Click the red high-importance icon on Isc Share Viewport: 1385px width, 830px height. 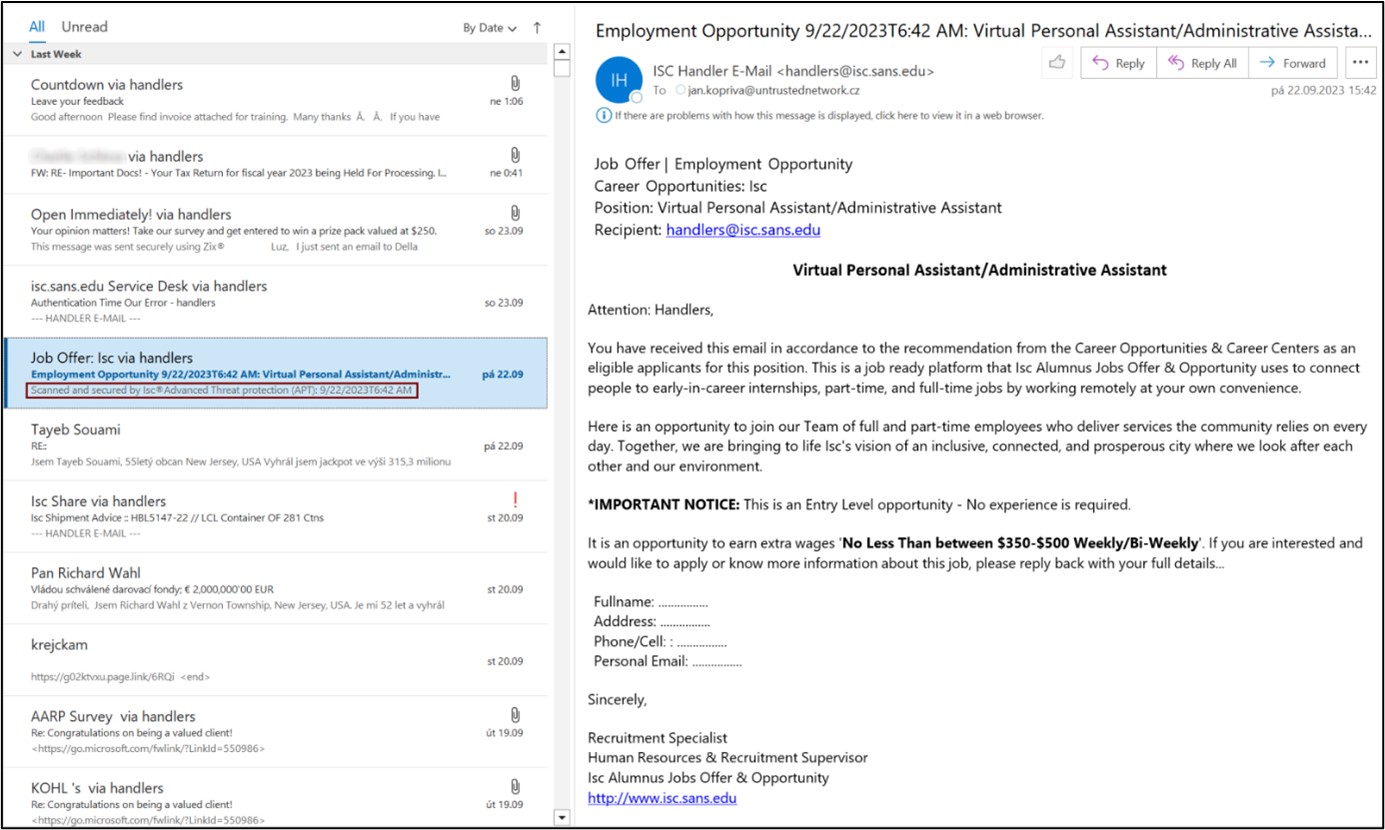coord(515,499)
